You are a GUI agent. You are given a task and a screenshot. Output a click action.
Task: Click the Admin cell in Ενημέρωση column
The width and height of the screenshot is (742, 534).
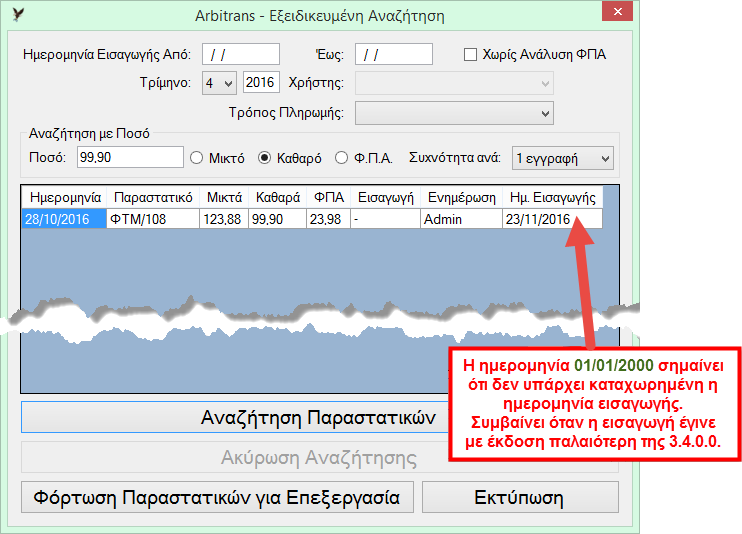coord(462,219)
